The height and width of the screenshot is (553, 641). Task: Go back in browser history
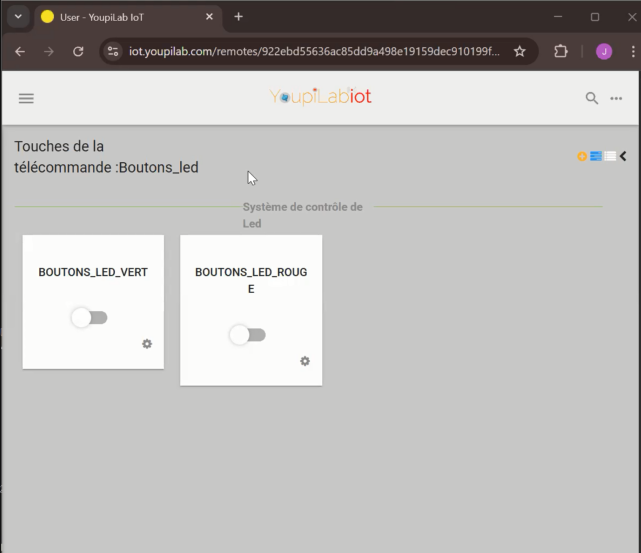[x=20, y=51]
